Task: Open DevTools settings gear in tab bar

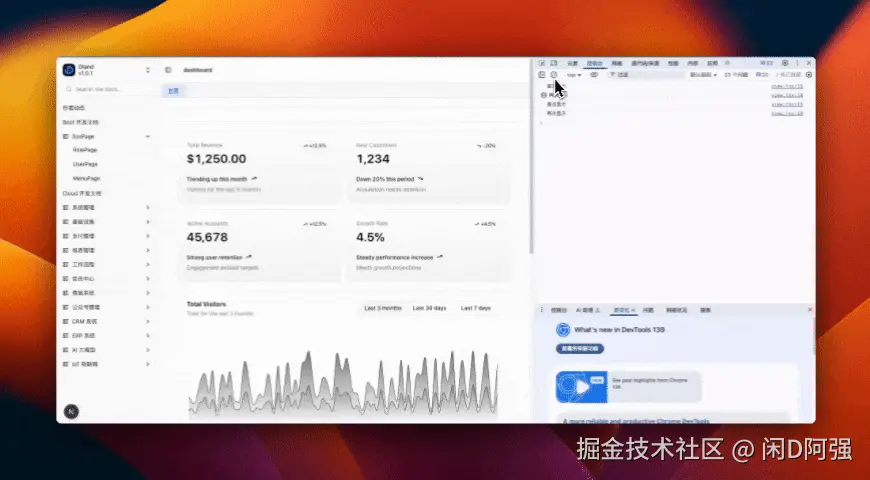Action: [x=785, y=63]
